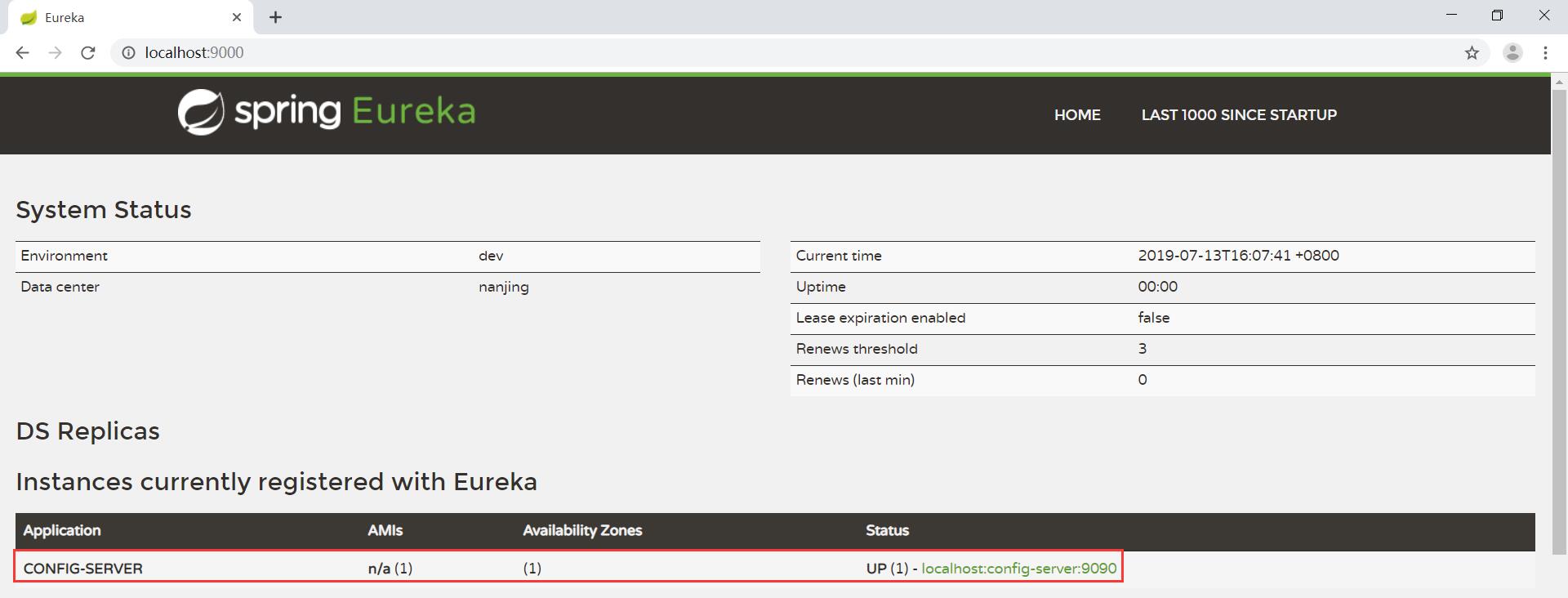1568x598 pixels.
Task: Click the Data center label
Action: 60,287
